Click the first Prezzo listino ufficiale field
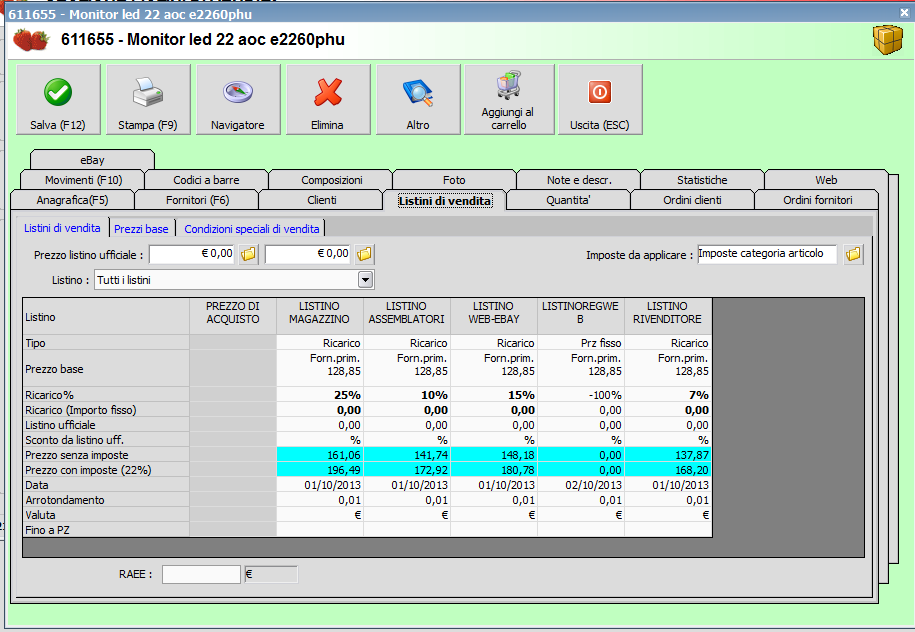 (x=193, y=254)
